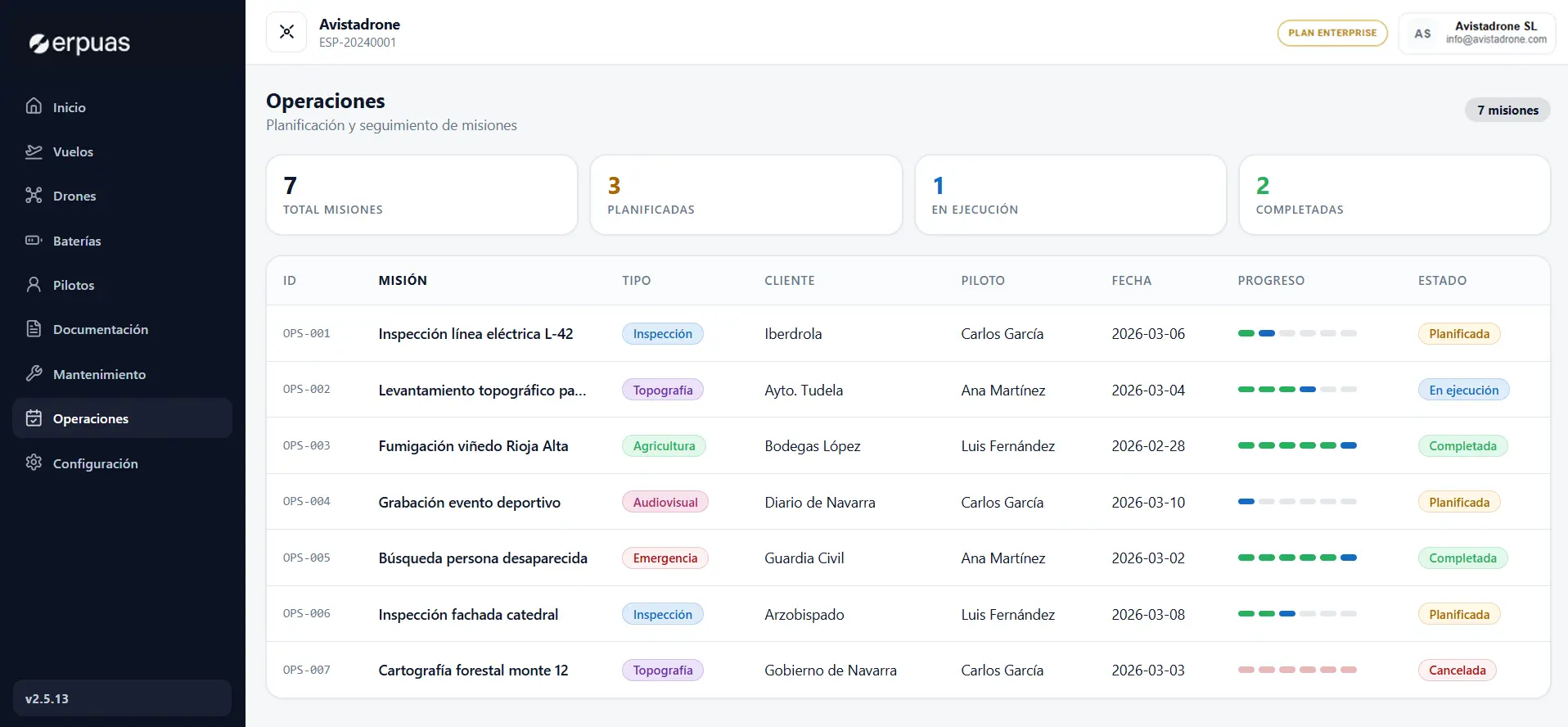Viewport: 1568px width, 727px height.
Task: Open Pilotos using the person icon
Action: click(x=34, y=285)
